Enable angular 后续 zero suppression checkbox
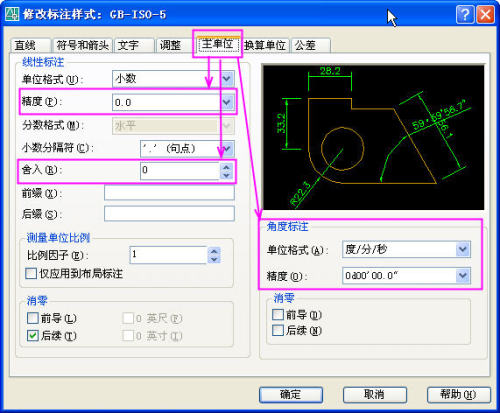The height and width of the screenshot is (413, 500). click(278, 330)
